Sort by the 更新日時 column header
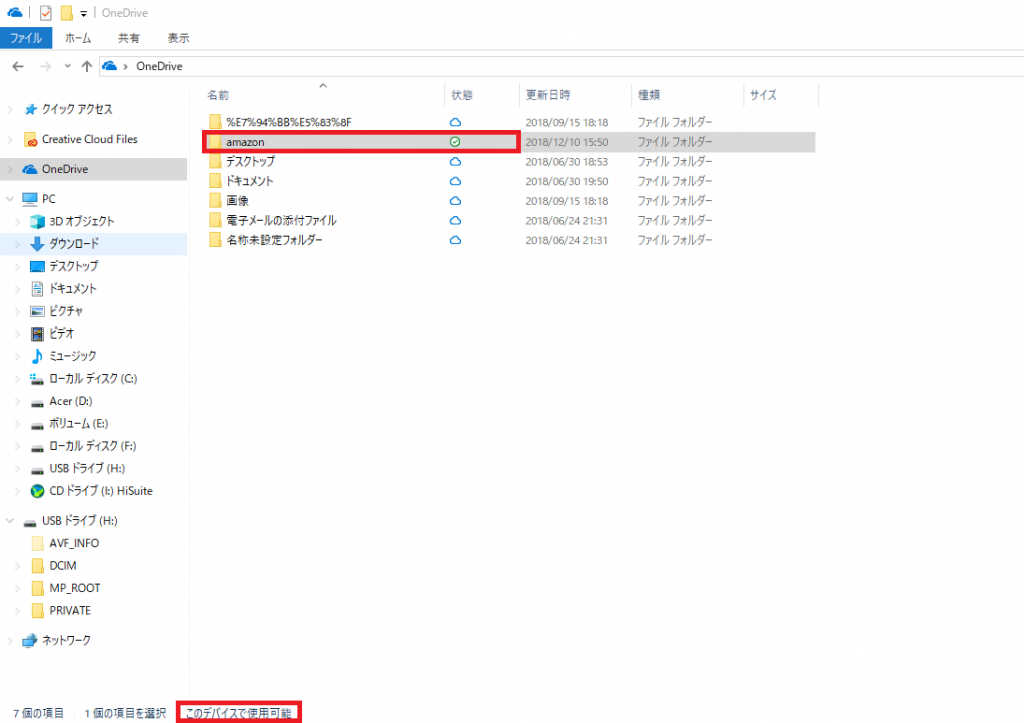This screenshot has width=1024, height=723. [548, 95]
